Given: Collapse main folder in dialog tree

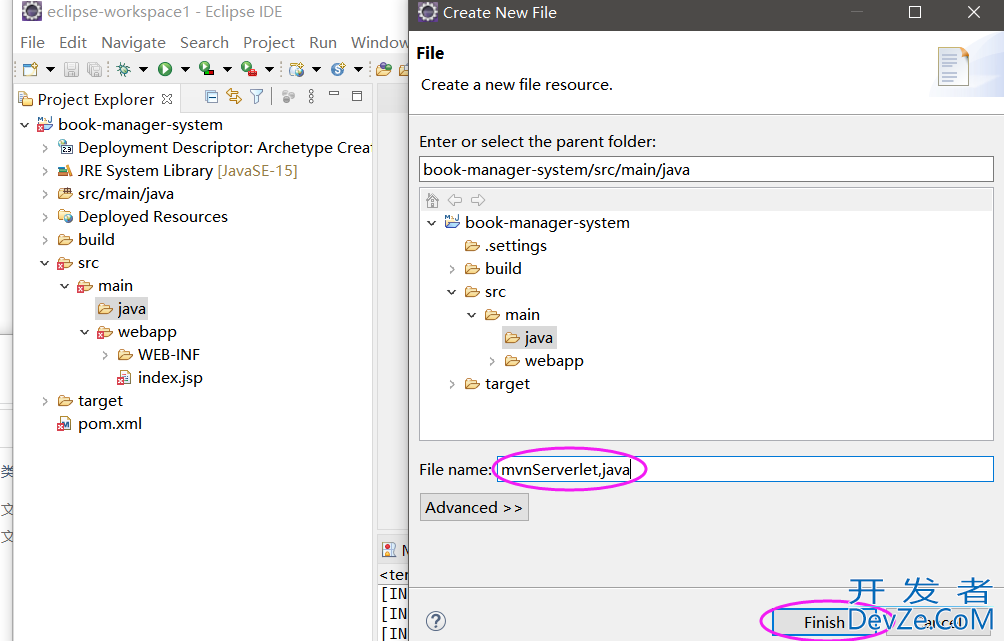Looking at the screenshot, I should tap(472, 315).
